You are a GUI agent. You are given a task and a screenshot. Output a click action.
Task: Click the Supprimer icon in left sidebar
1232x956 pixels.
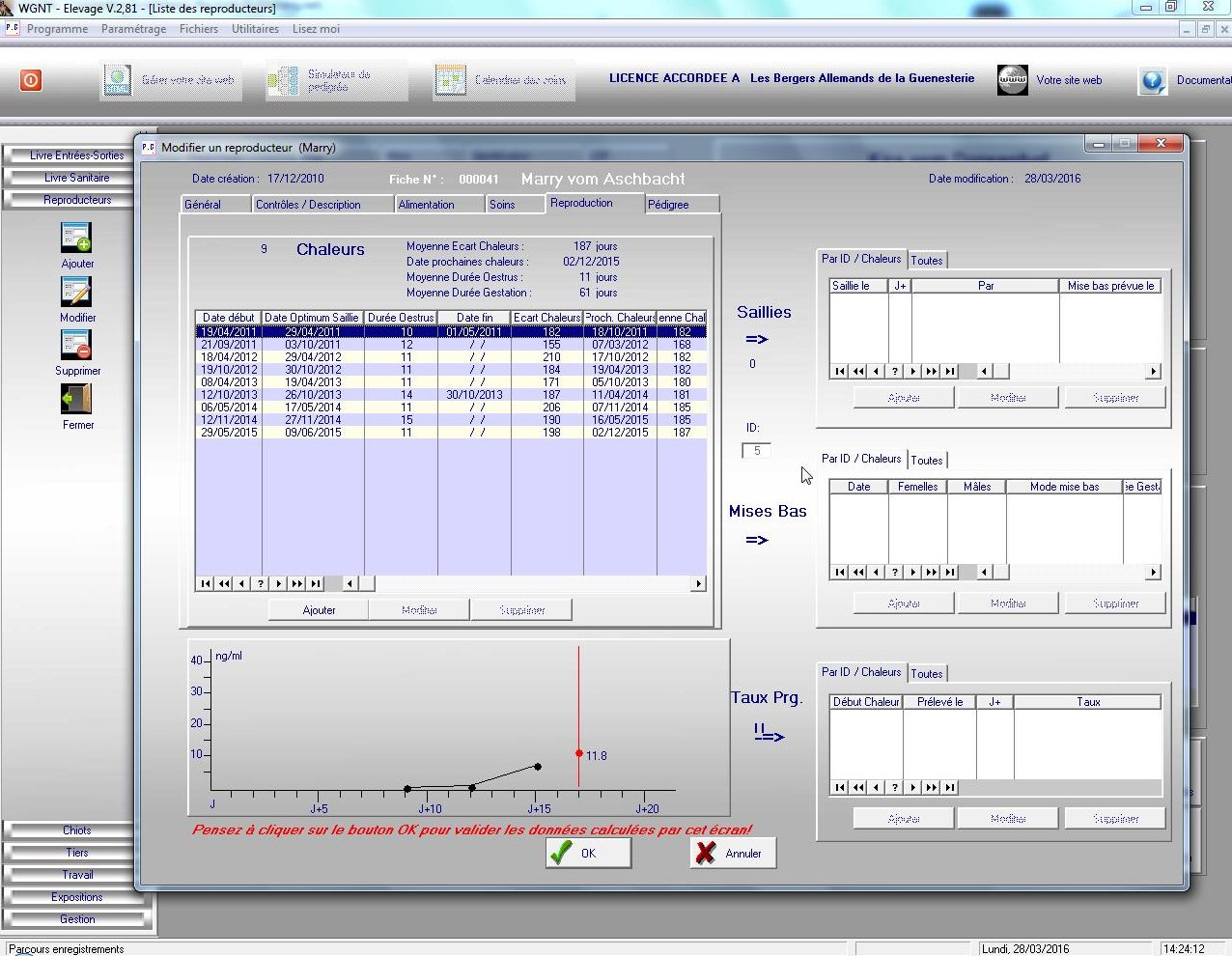click(x=76, y=345)
